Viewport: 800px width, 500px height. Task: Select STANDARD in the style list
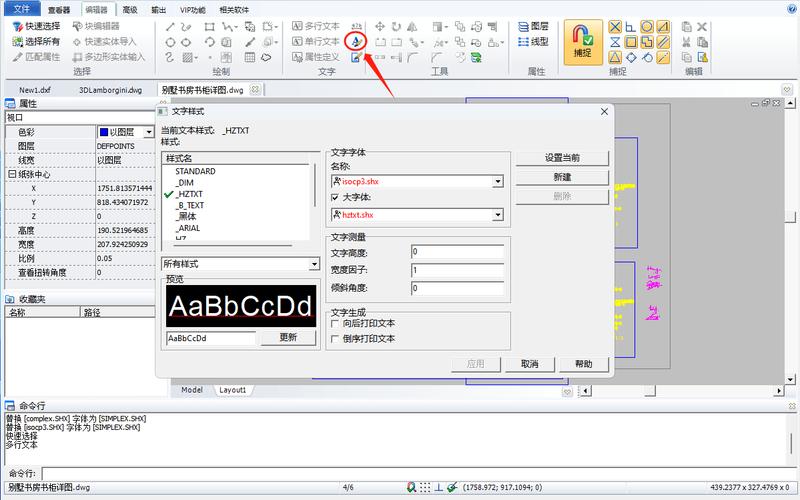pyautogui.click(x=195, y=171)
